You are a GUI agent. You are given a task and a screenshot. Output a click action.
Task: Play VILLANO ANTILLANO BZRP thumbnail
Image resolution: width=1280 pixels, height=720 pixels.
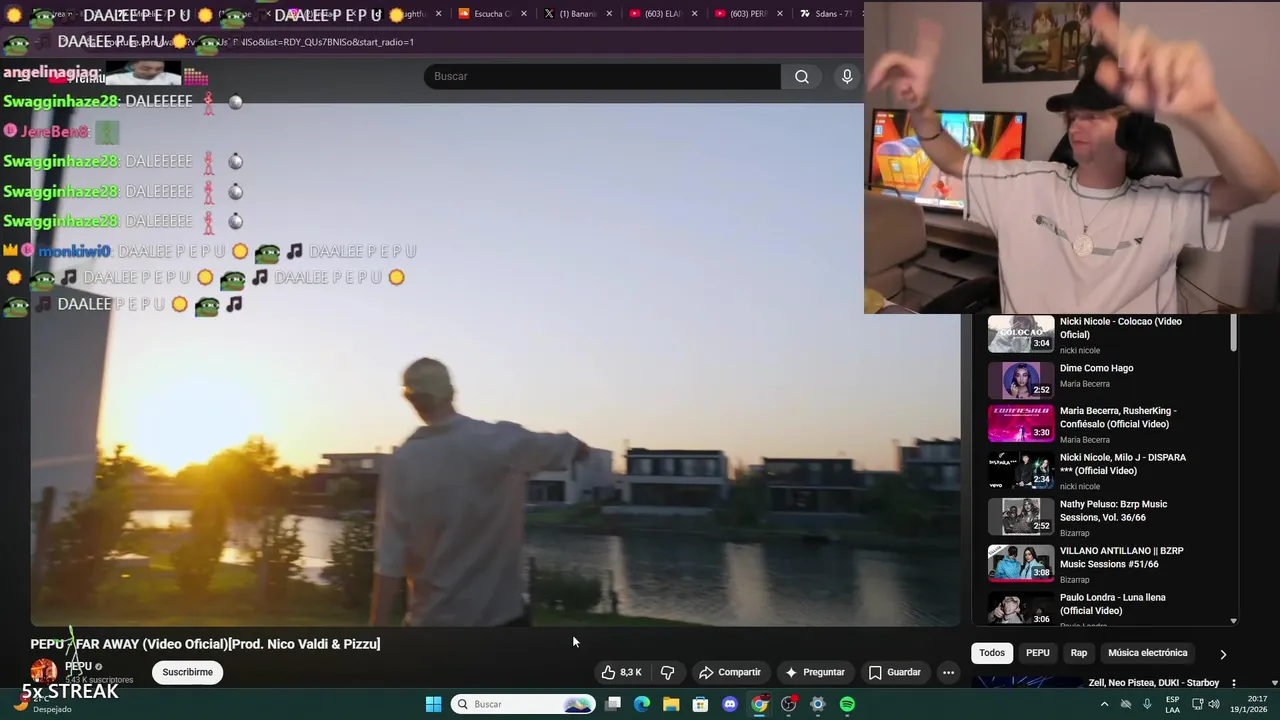(x=1021, y=563)
